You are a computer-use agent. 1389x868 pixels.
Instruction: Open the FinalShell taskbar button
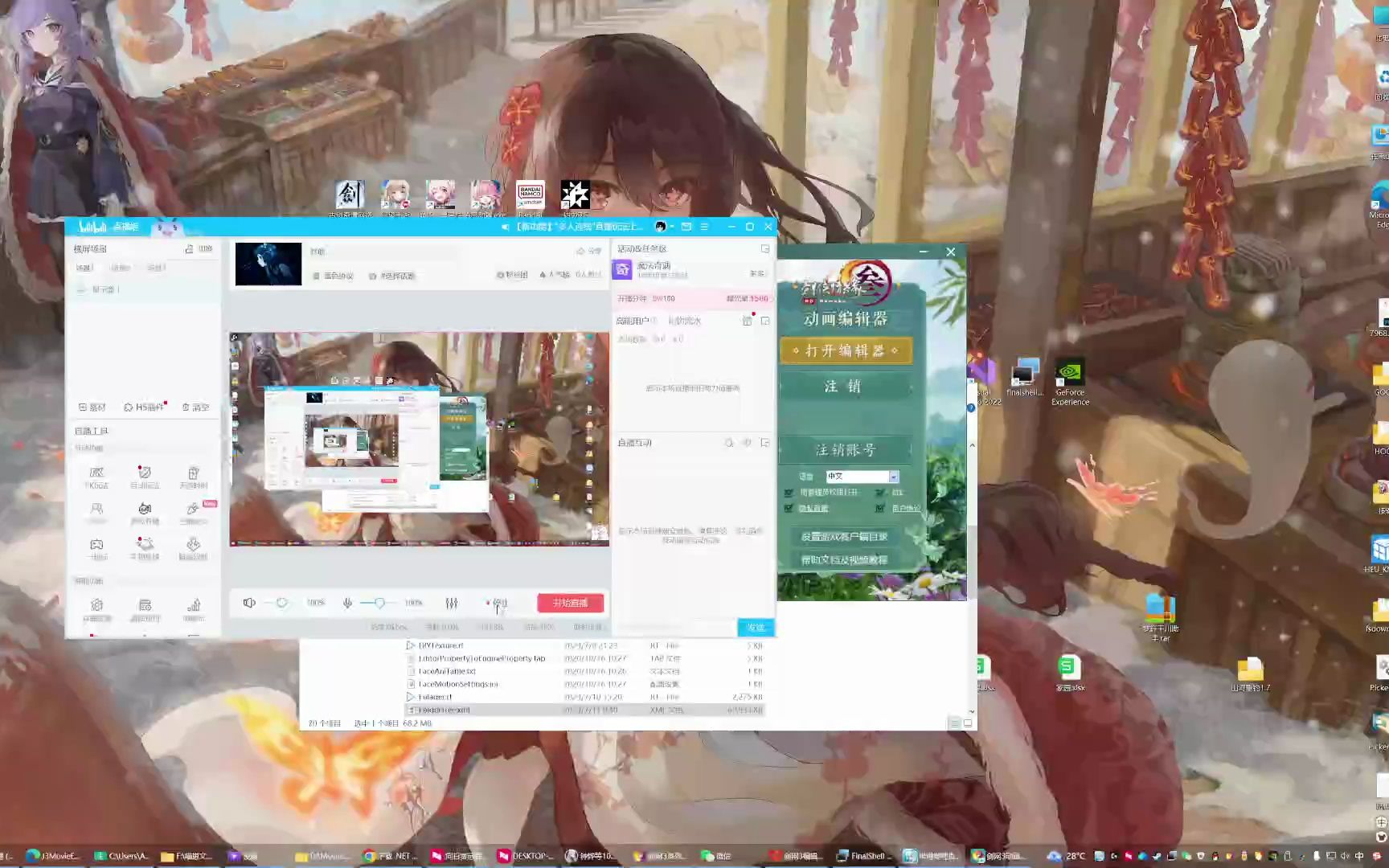(x=864, y=856)
